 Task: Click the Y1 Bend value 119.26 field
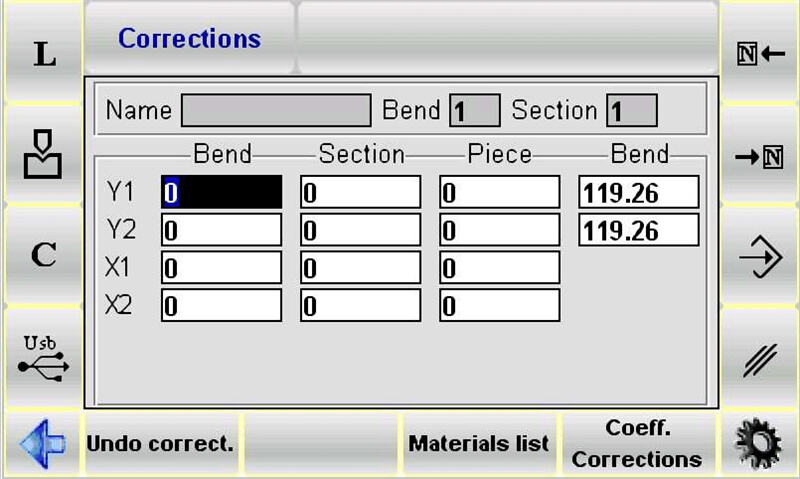point(638,192)
